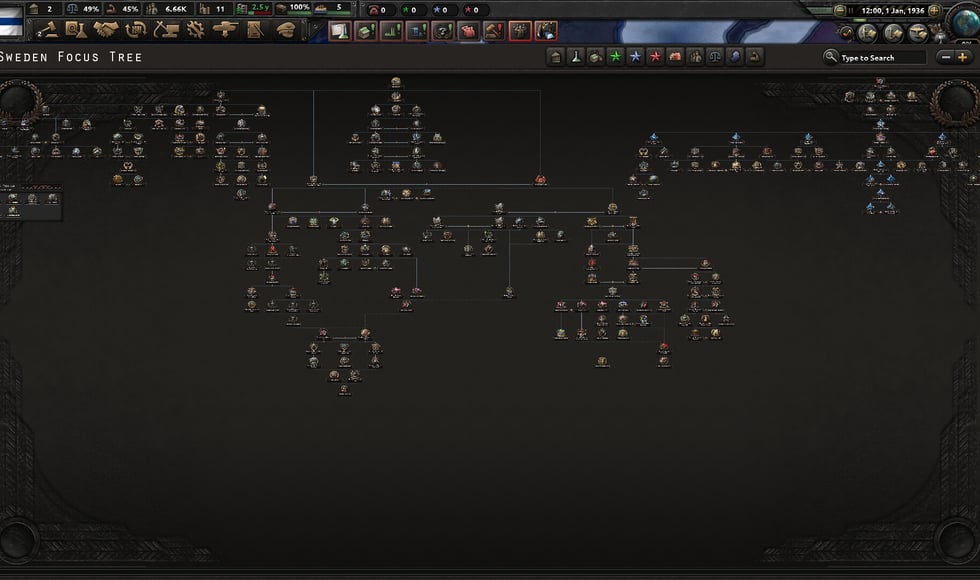The height and width of the screenshot is (580, 980).
Task: Toggle the green star army focus filter
Action: pos(616,57)
